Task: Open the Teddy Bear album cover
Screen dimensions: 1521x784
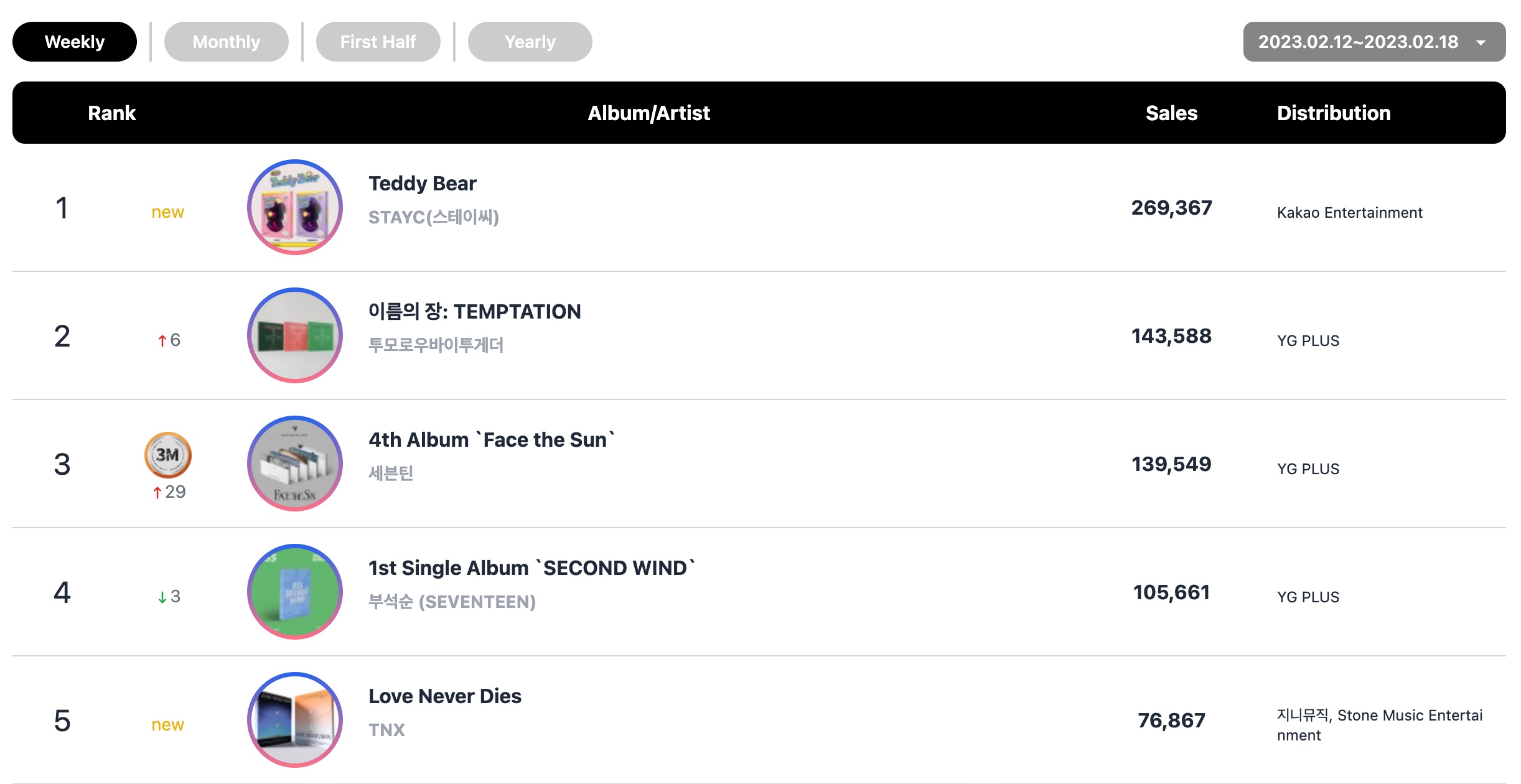Action: pos(295,207)
